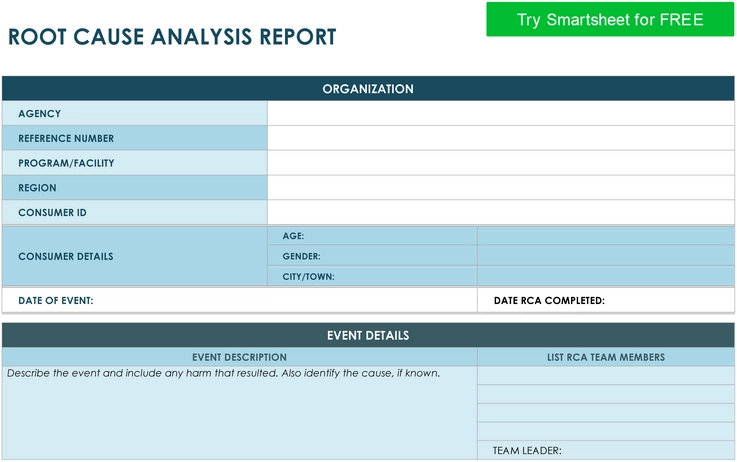Select the Gender value cell
The height and width of the screenshot is (462, 737).
pos(606,256)
